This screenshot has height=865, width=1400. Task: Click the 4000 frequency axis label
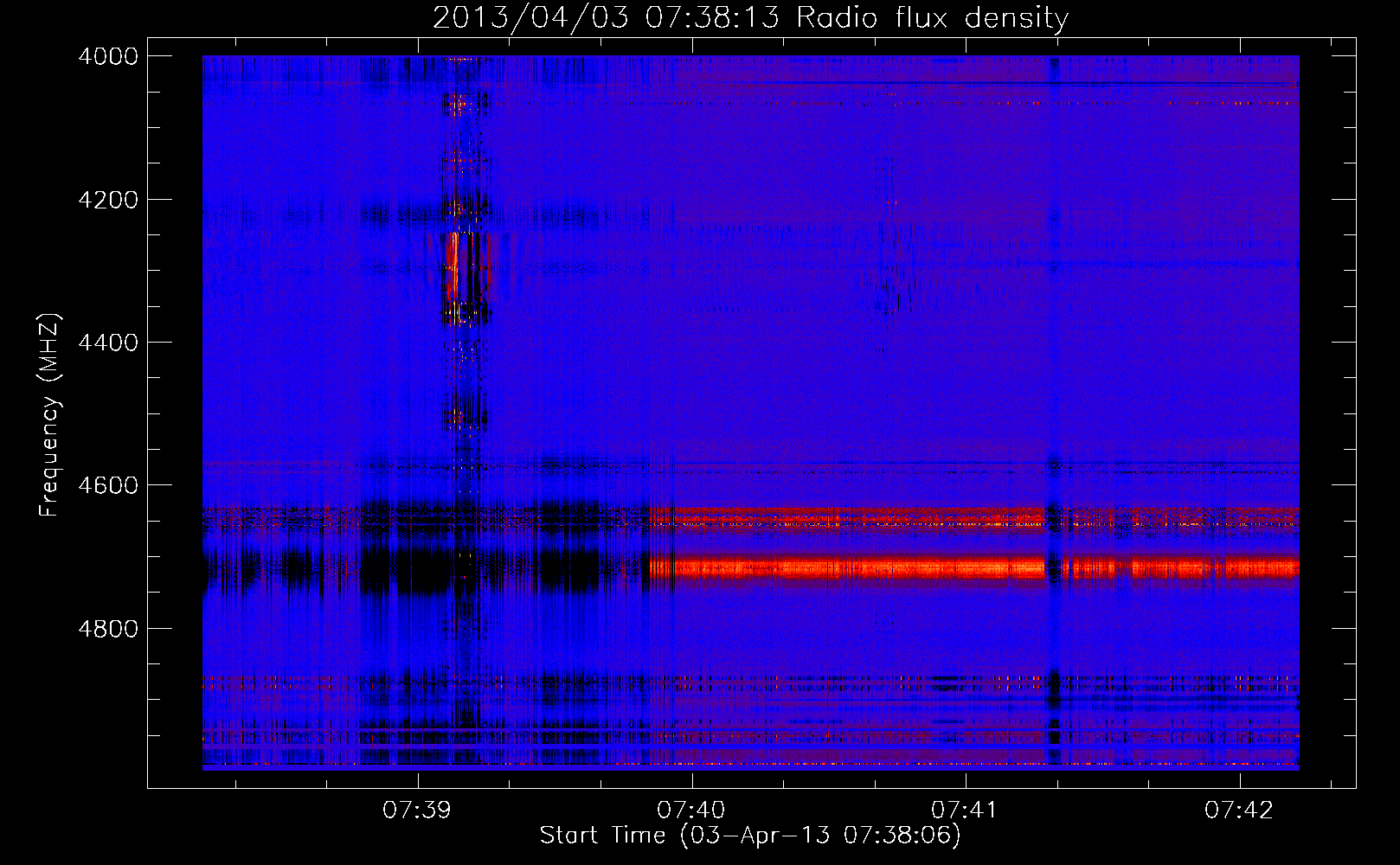point(108,56)
